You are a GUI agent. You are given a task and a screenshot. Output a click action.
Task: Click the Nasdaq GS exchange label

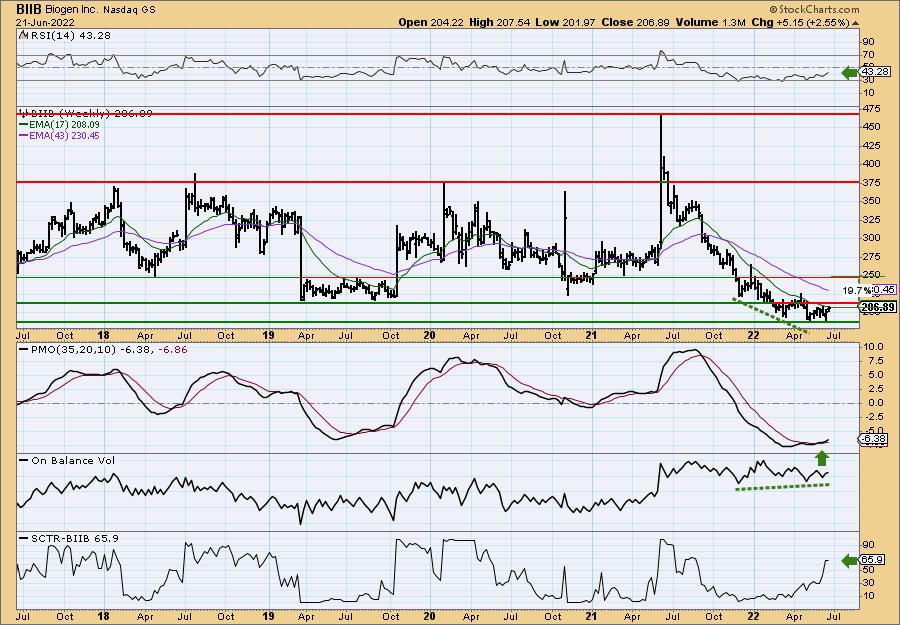tap(129, 10)
